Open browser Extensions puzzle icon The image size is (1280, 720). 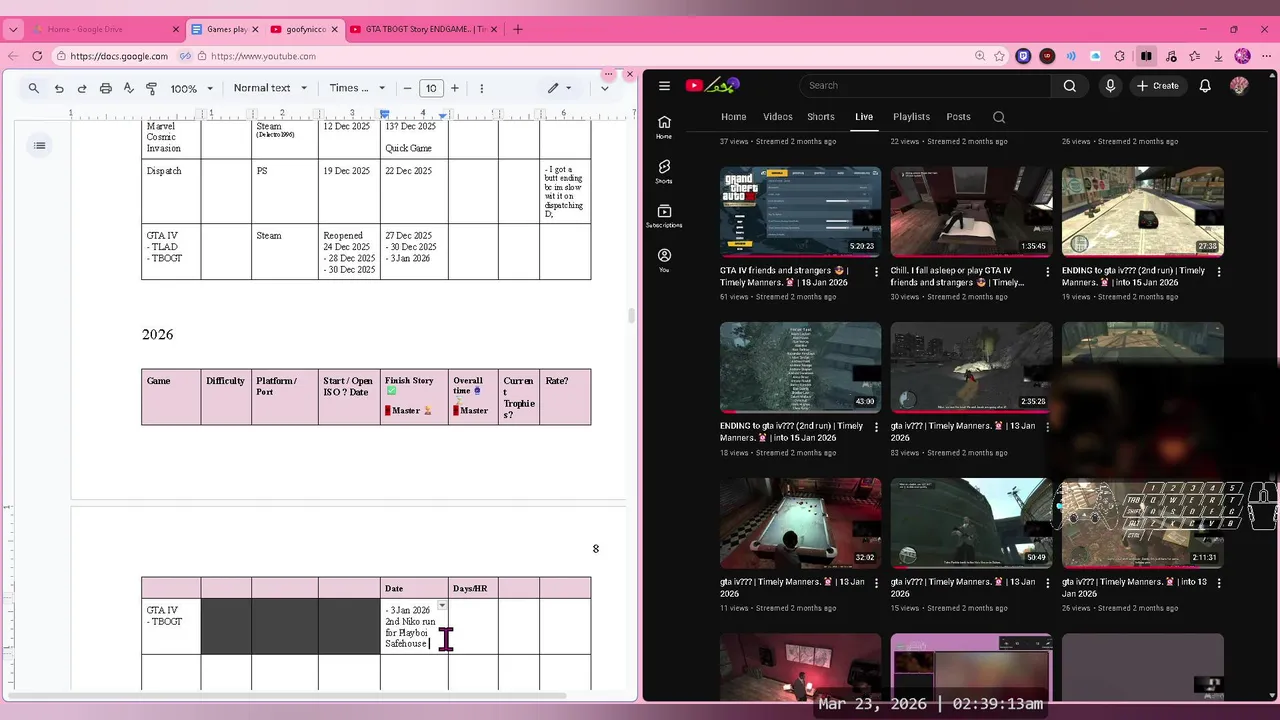[x=1119, y=56]
